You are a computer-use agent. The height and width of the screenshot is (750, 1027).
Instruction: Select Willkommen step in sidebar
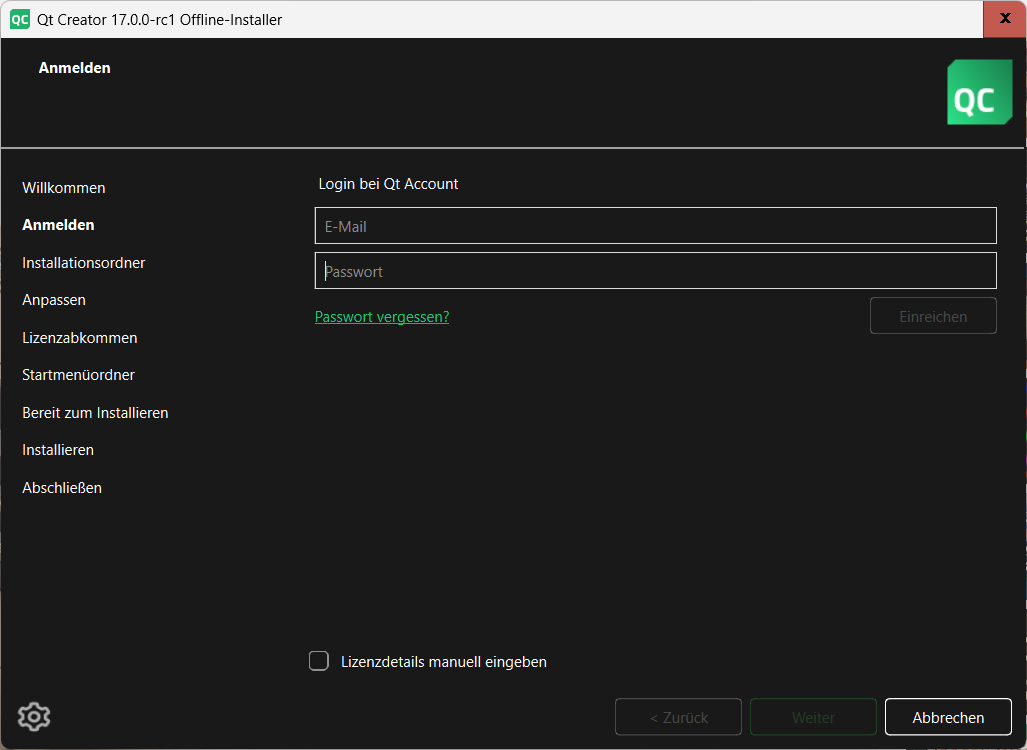(64, 188)
